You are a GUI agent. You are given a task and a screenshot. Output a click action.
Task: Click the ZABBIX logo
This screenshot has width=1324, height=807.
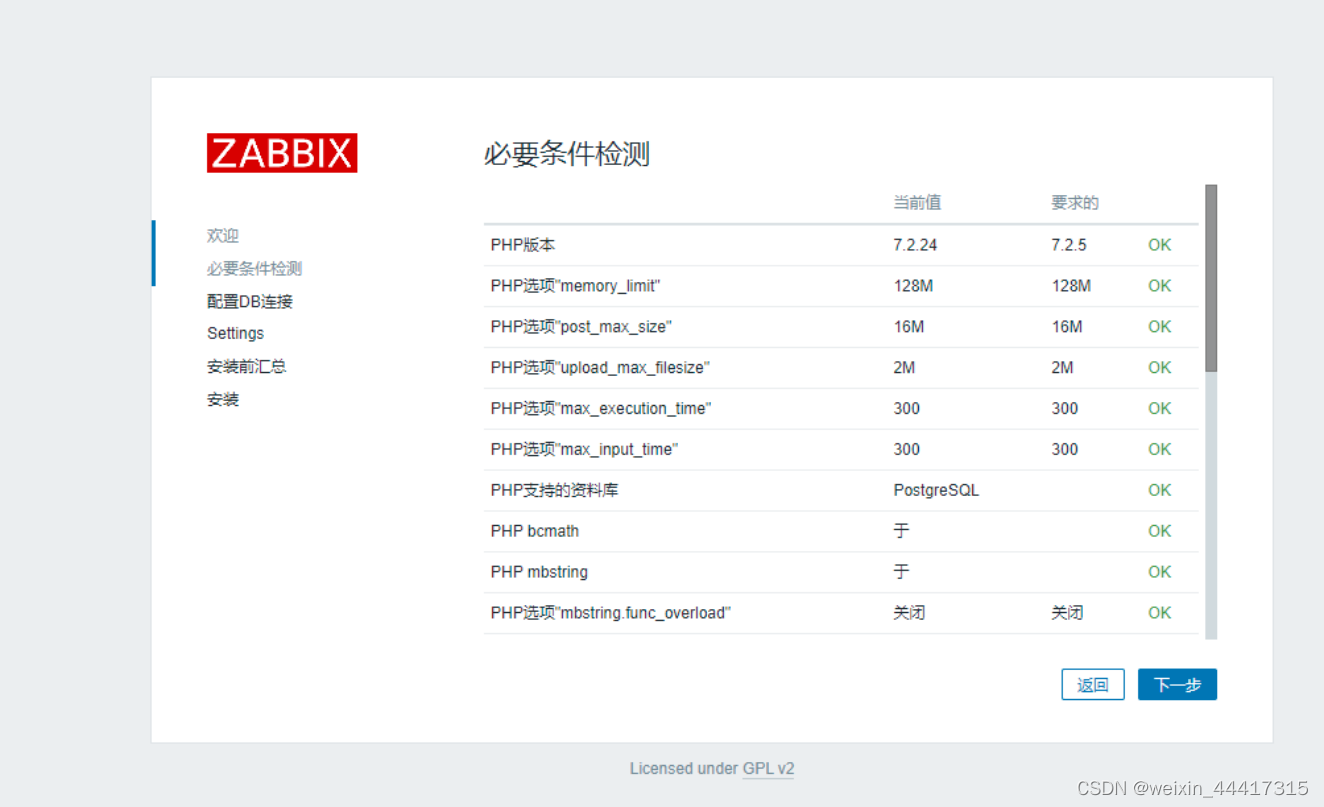pos(281,152)
